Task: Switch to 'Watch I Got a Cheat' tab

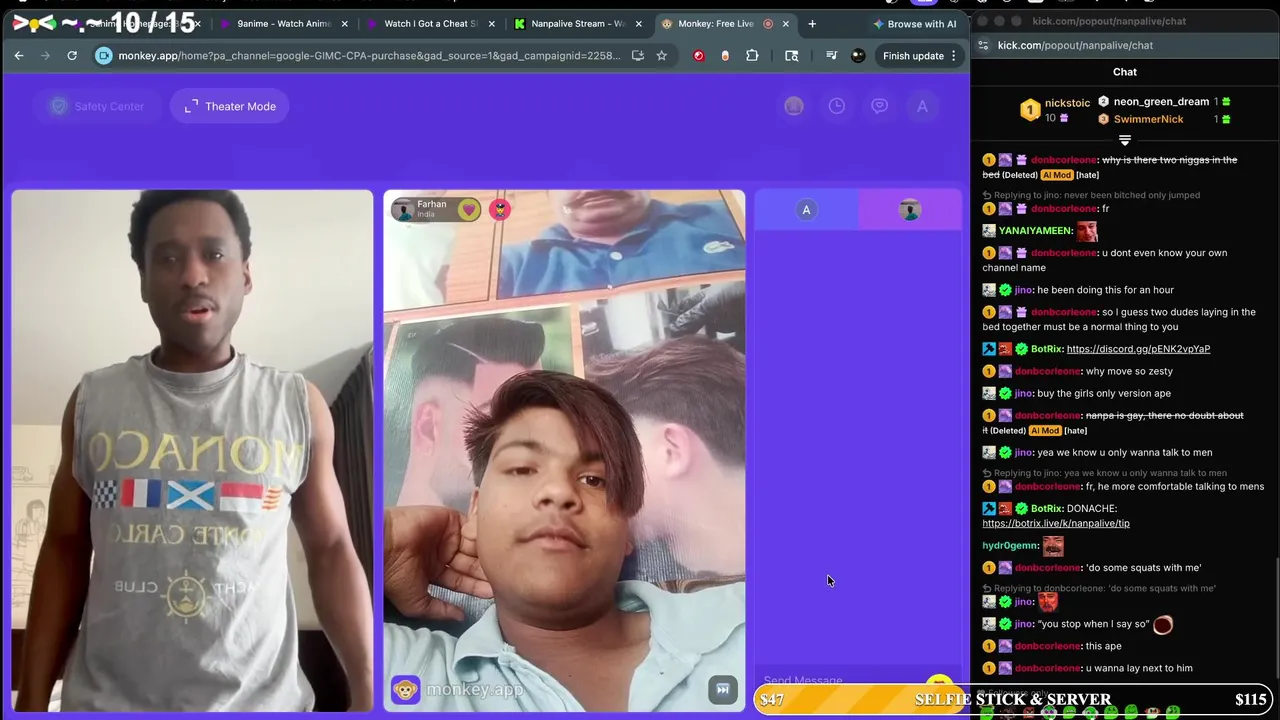Action: [x=430, y=24]
